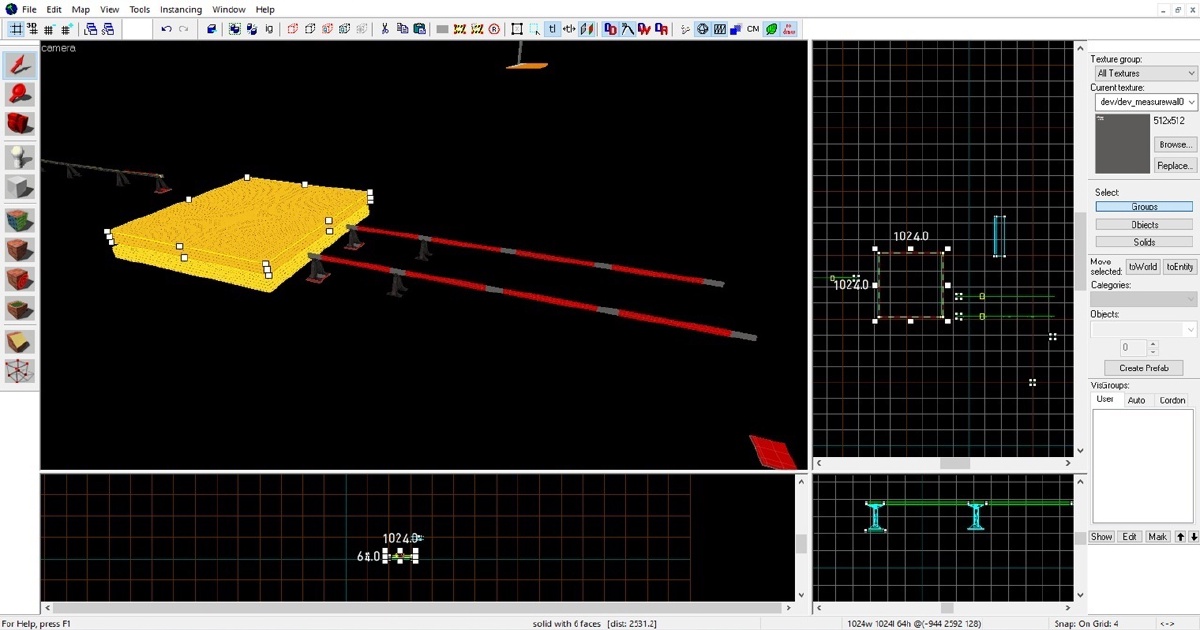The width and height of the screenshot is (1200, 630).
Task: Open the Toggle Texture Application tool
Action: [20, 220]
